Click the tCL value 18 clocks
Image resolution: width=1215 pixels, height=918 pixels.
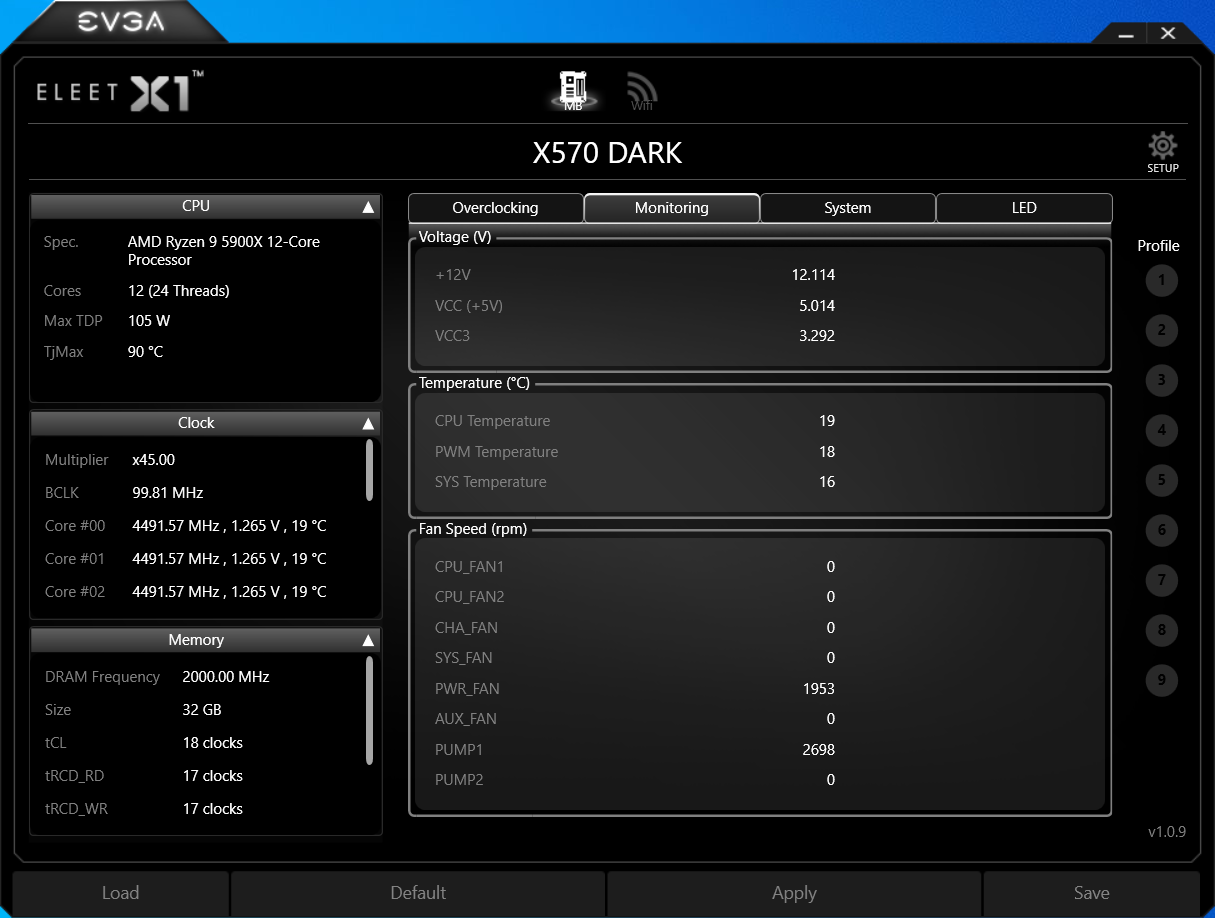[x=212, y=743]
